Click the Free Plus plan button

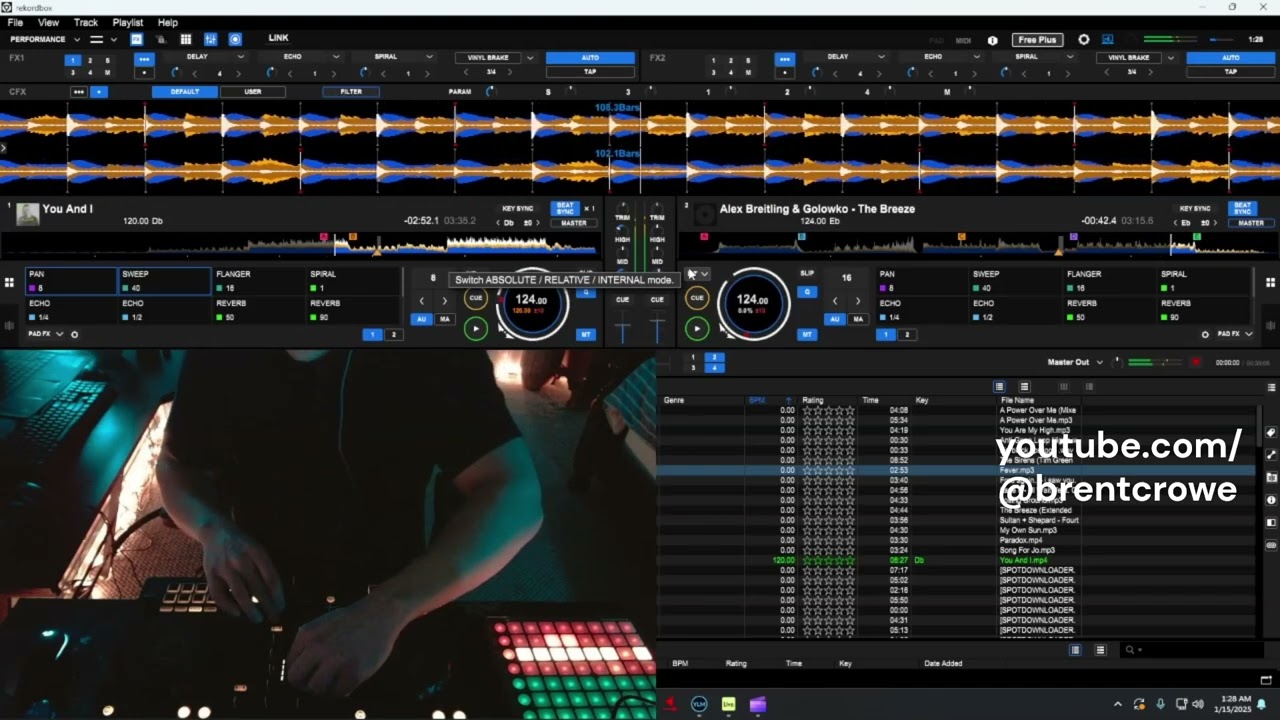[x=1036, y=40]
